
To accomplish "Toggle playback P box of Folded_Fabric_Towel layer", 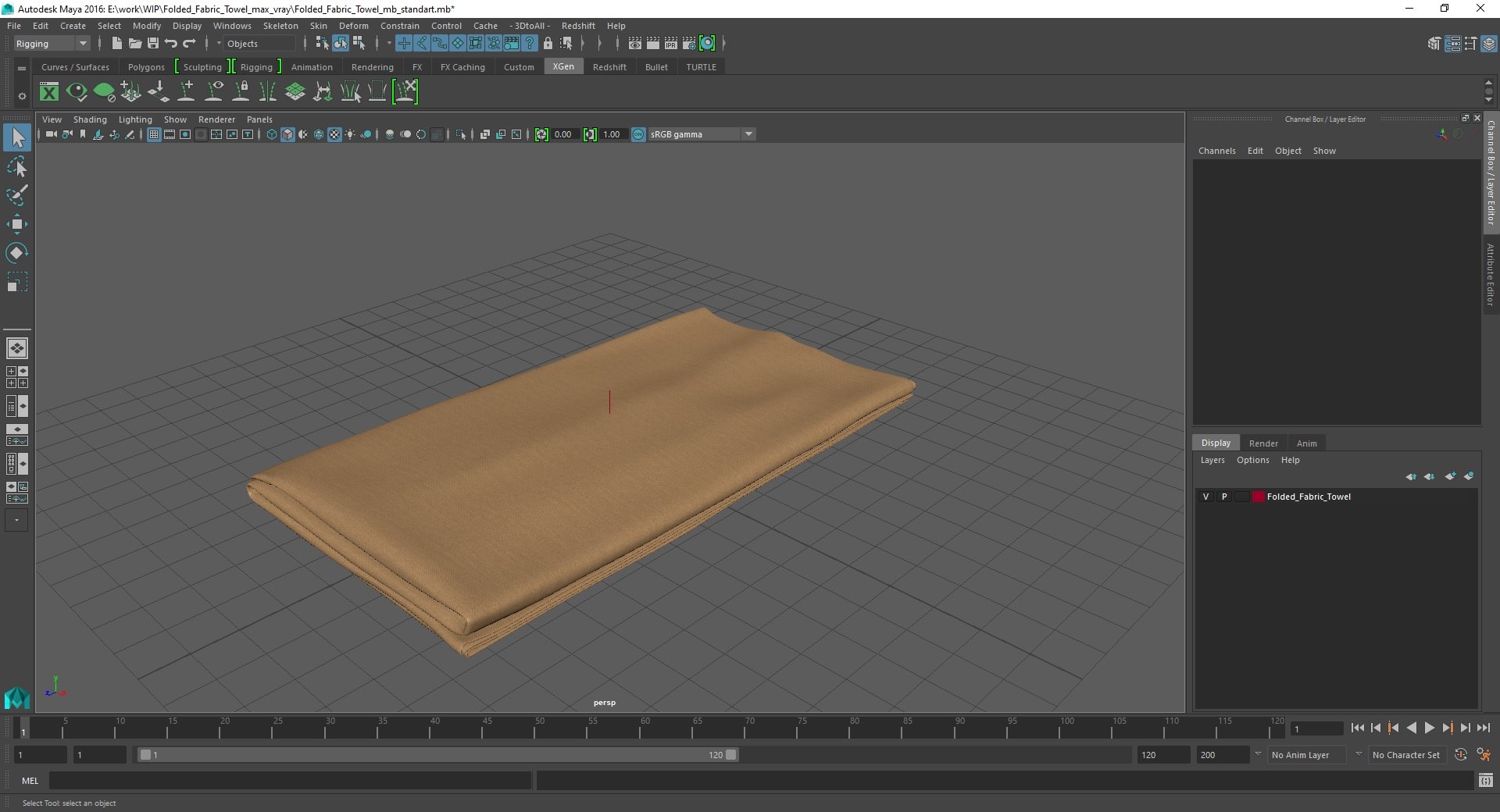I will 1224,497.
